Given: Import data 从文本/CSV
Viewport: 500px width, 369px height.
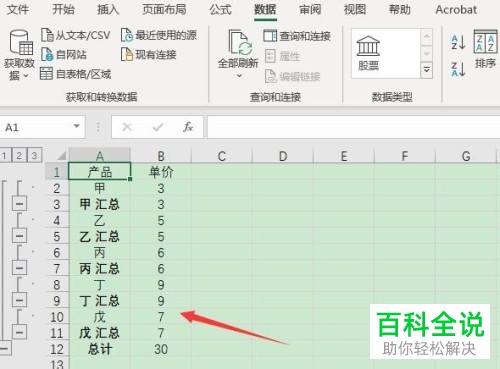Looking at the screenshot, I should click(76, 35).
